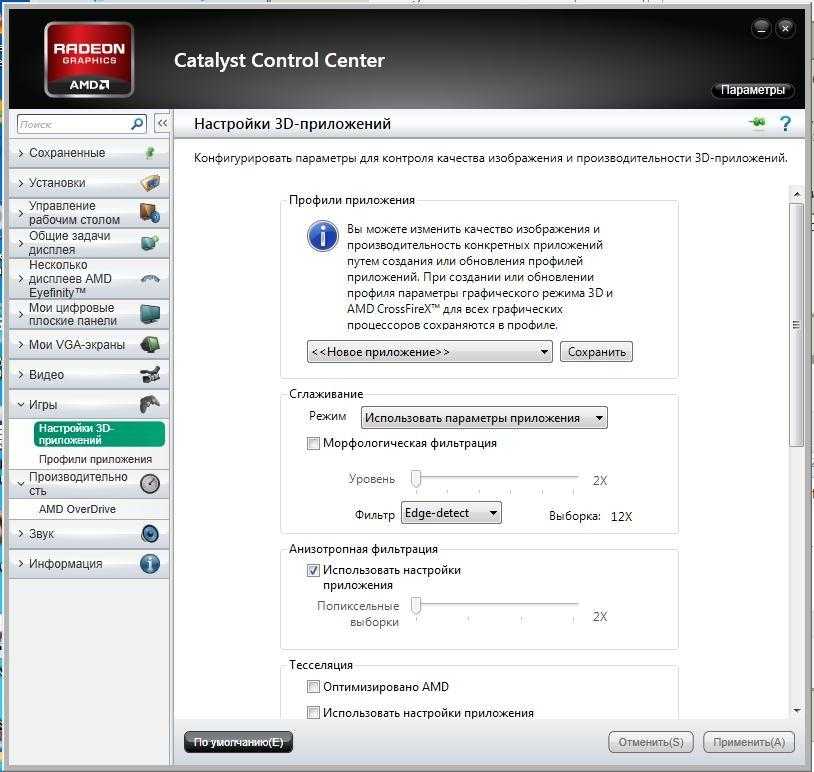Click the Radeon Graphics AMD logo
The width and height of the screenshot is (814, 772).
[x=89, y=60]
